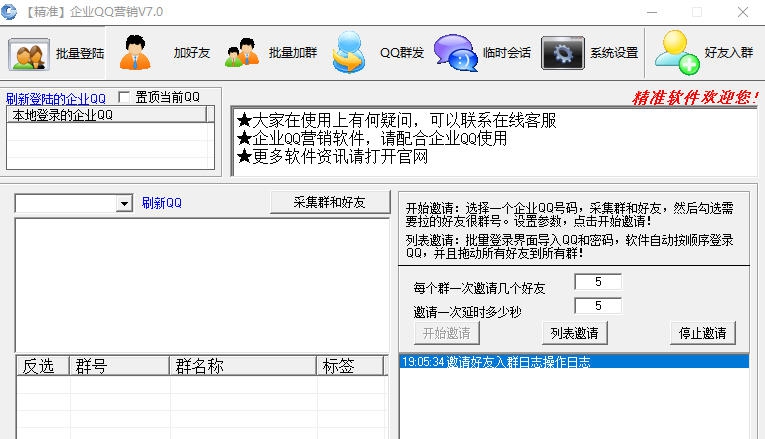Open the 批量登陆 batch login icon
Viewport: 765px width, 439px height.
pos(29,54)
